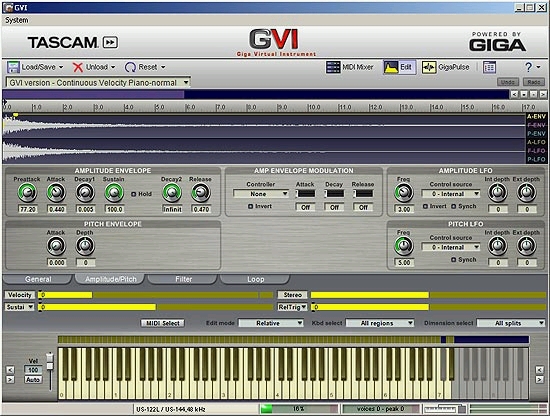The width and height of the screenshot is (550, 416).
Task: Toggle Invert under the Controller dropdown
Action: (250, 206)
